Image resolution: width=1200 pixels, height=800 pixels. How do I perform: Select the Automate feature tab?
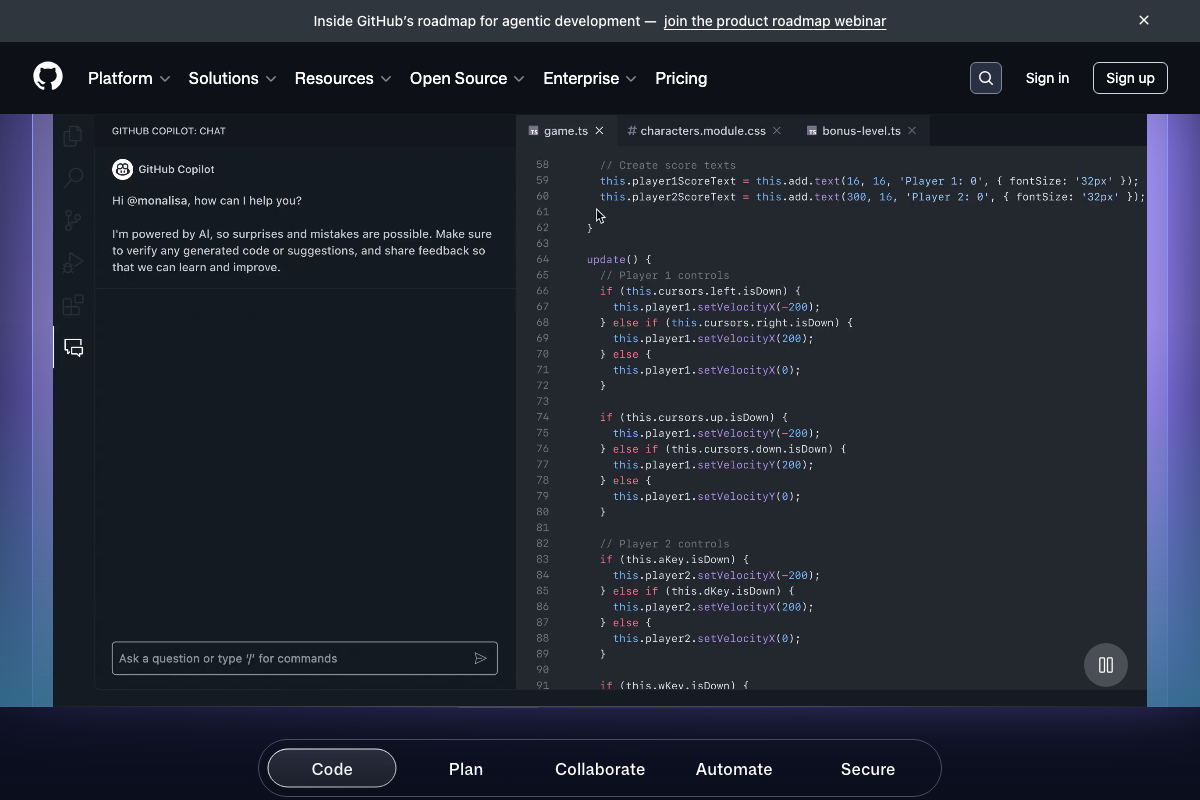[734, 769]
